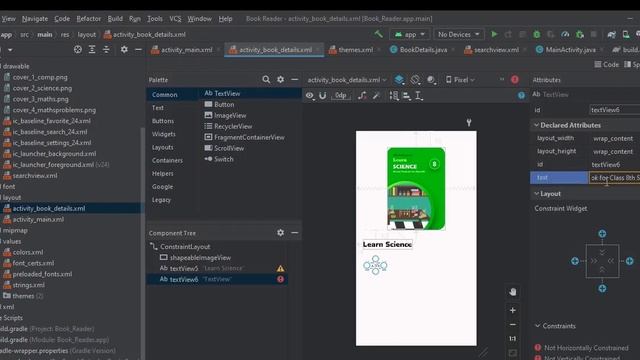Click clear all constraints icon
640x360 pixels.
[362, 96]
